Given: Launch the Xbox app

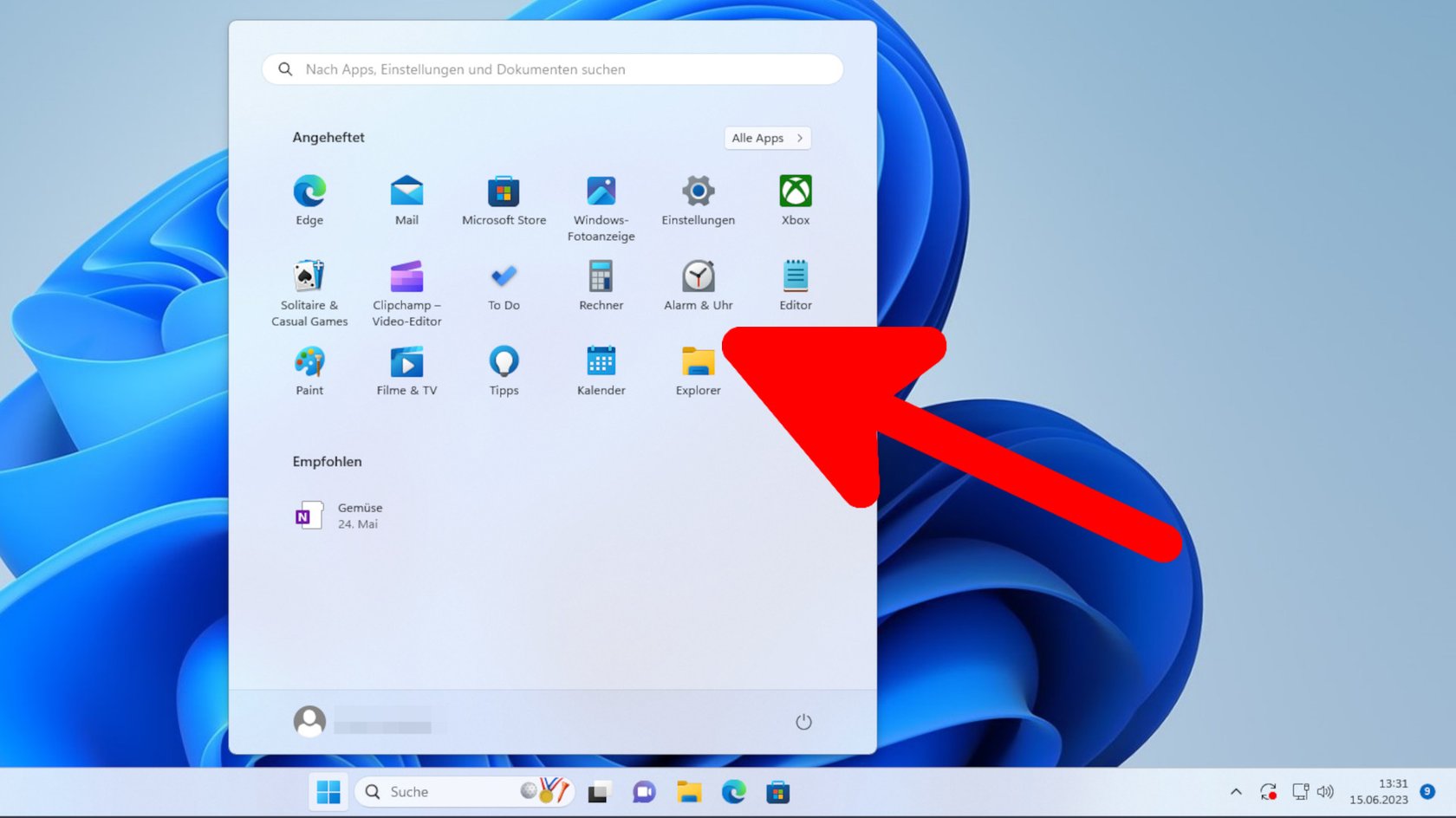Looking at the screenshot, I should click(x=795, y=200).
